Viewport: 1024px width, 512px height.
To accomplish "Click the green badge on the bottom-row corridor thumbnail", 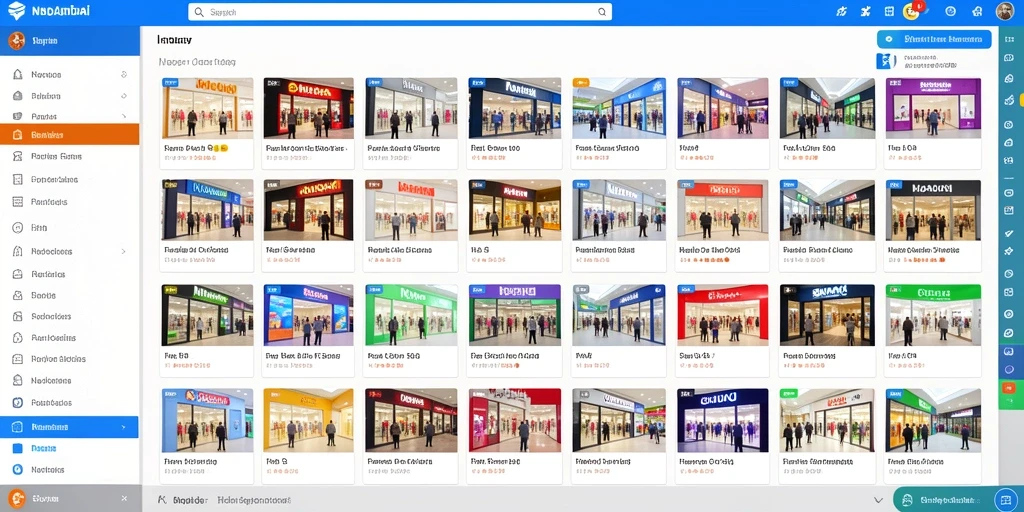I will click(789, 394).
